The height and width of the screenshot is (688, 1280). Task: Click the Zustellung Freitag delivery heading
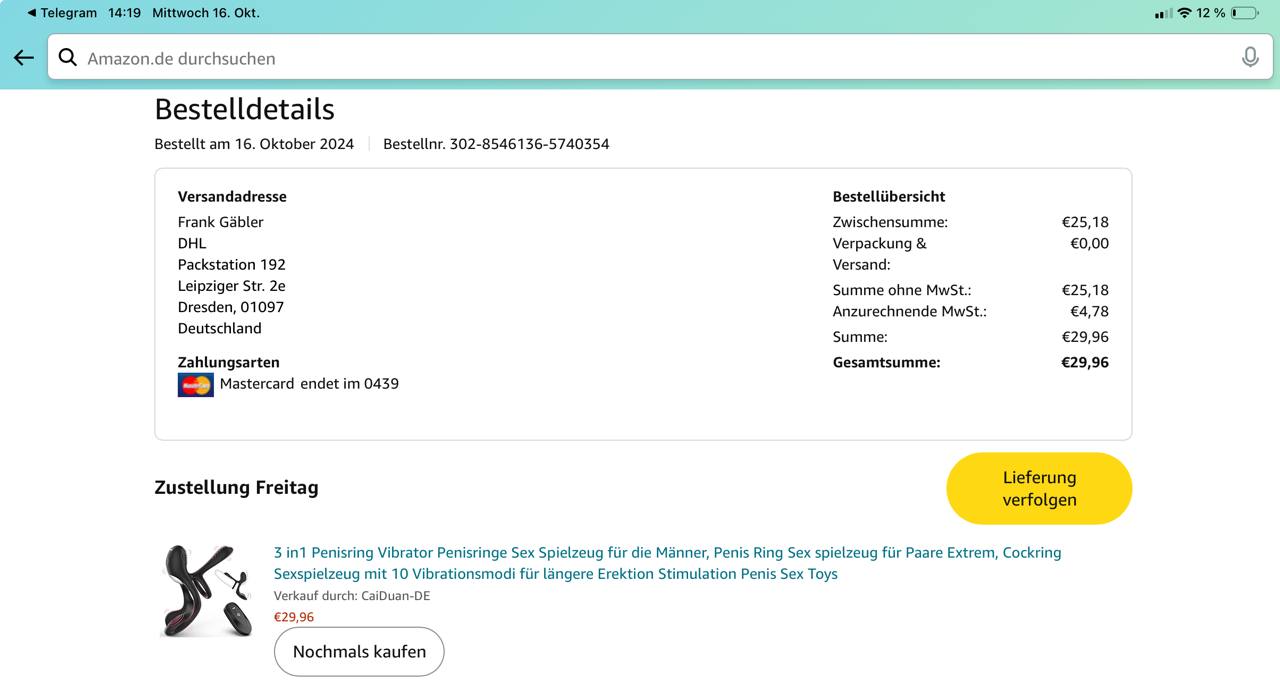tap(236, 488)
